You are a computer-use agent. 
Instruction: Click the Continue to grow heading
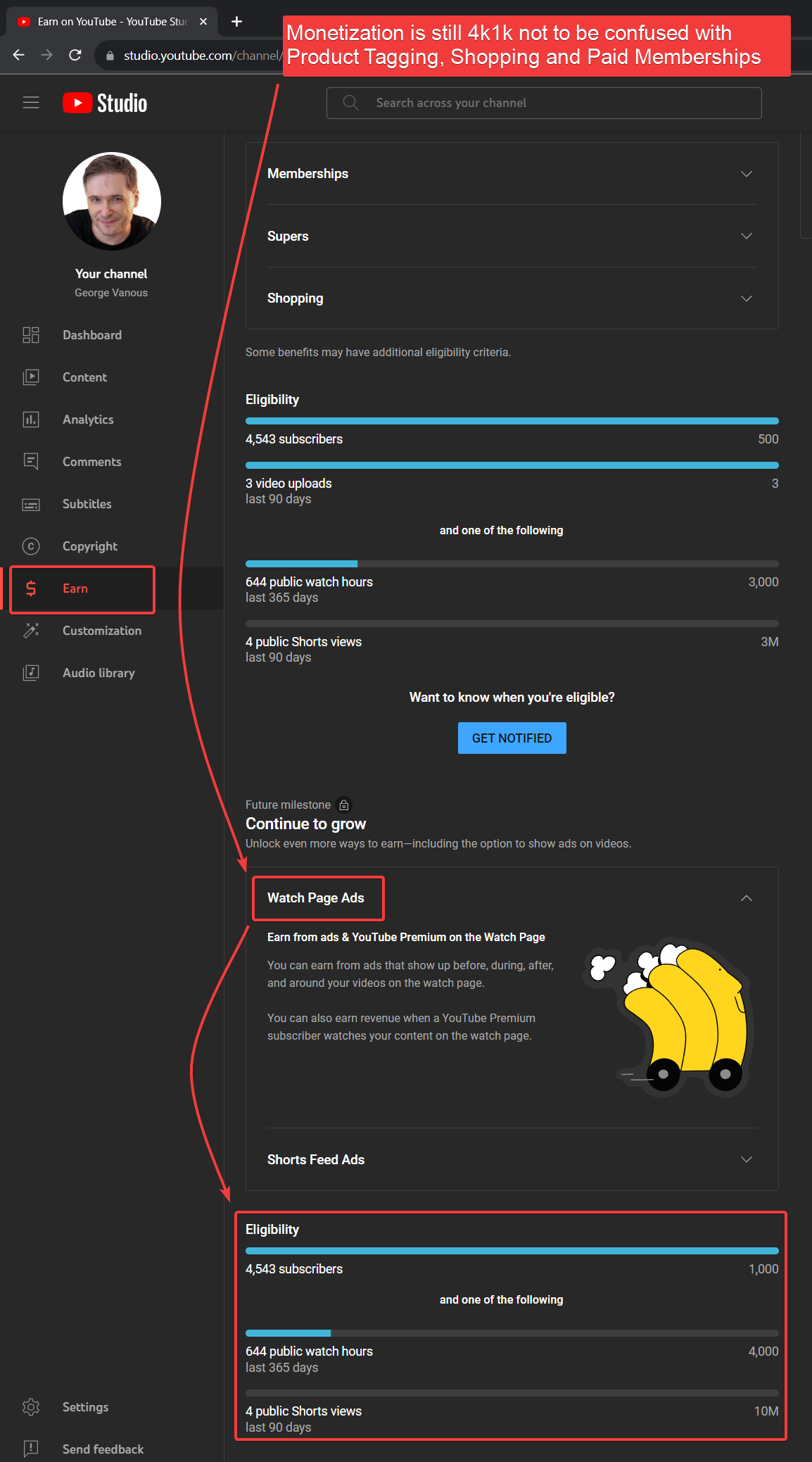pos(305,824)
